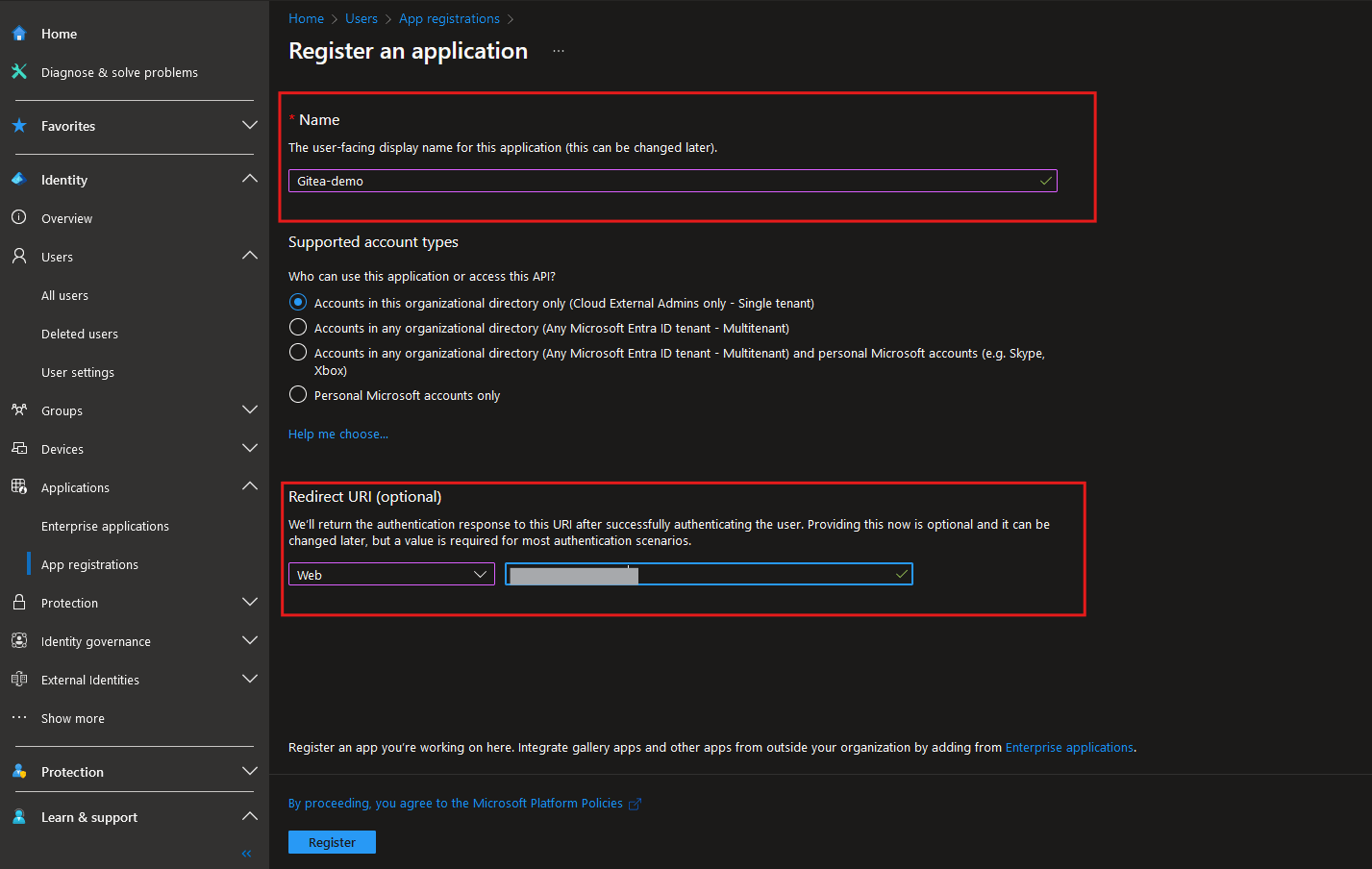Select Personal Microsoft accounts only option
1372x869 pixels.
298,395
